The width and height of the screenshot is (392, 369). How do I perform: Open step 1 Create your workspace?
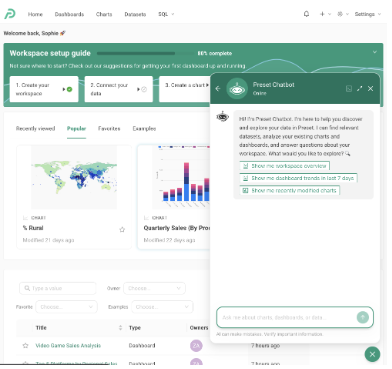point(44,90)
